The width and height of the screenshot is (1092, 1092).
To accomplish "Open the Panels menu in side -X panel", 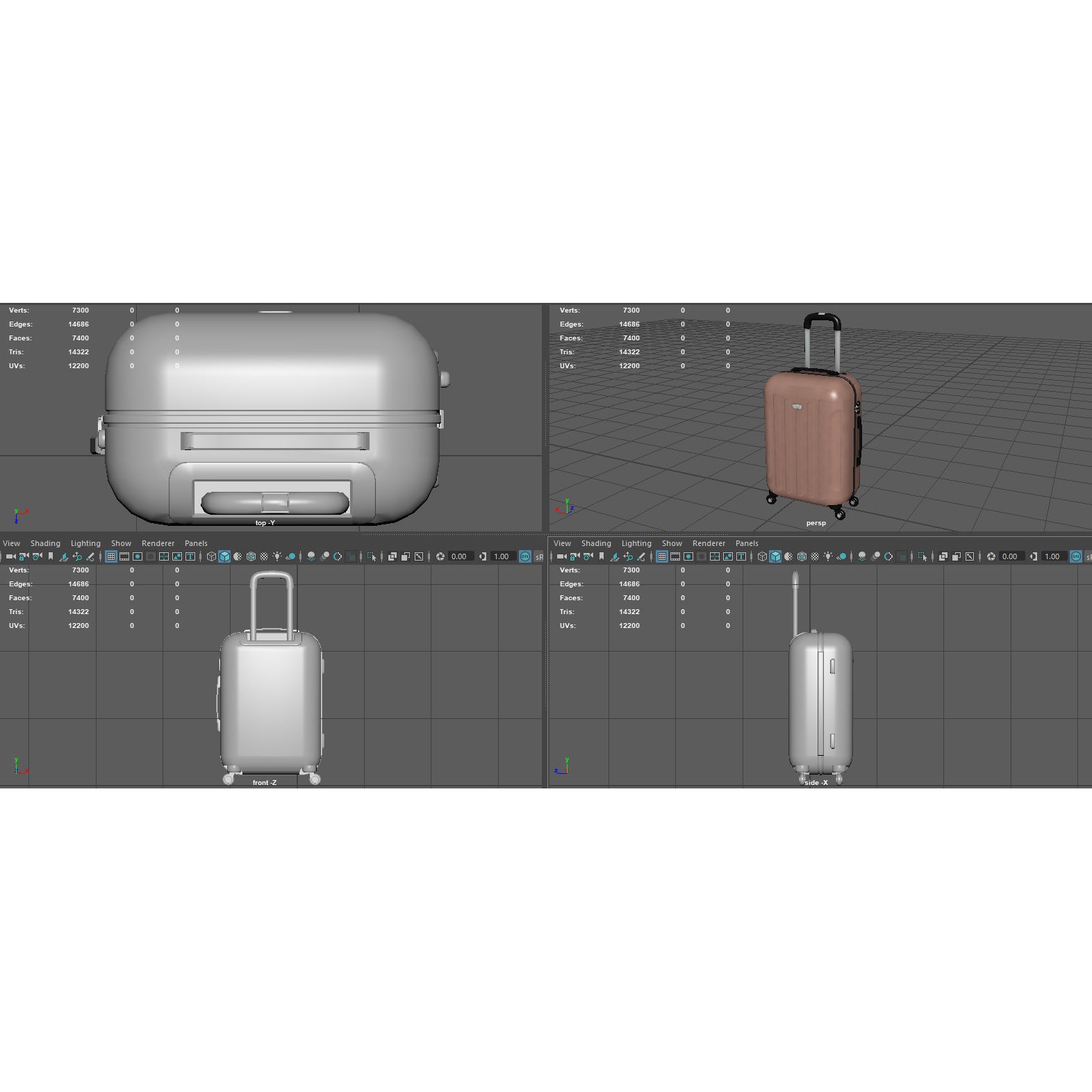I will 747,543.
